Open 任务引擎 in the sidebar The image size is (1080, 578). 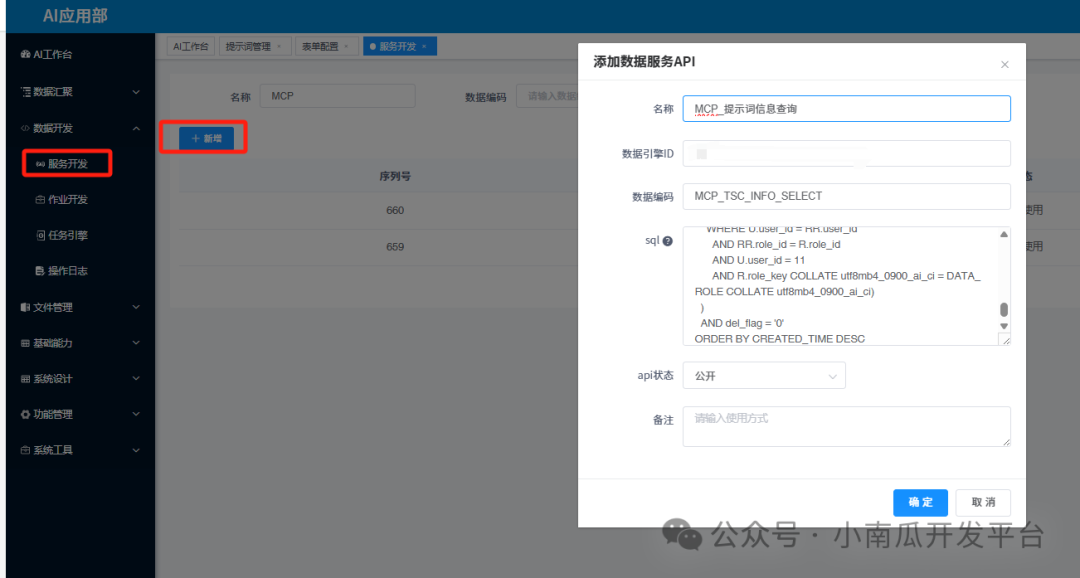pyautogui.click(x=67, y=236)
